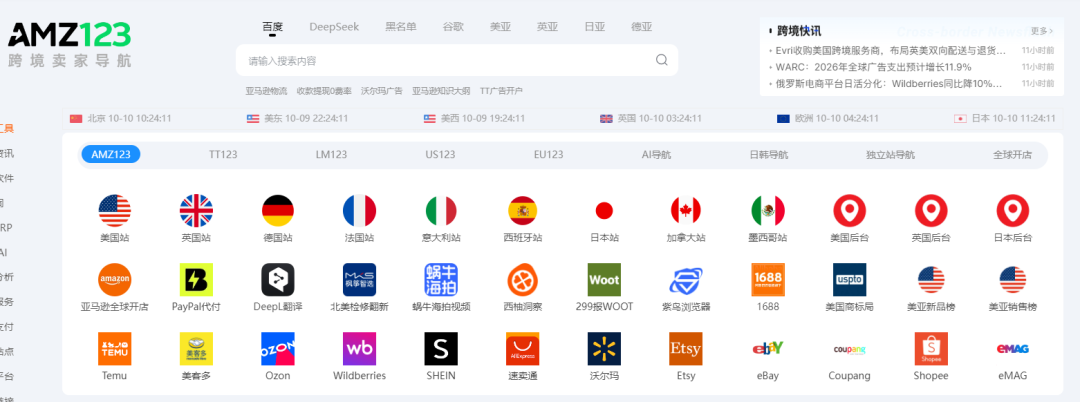Viewport: 1080px width, 402px height.
Task: Open the Shopee icon
Action: (x=931, y=348)
